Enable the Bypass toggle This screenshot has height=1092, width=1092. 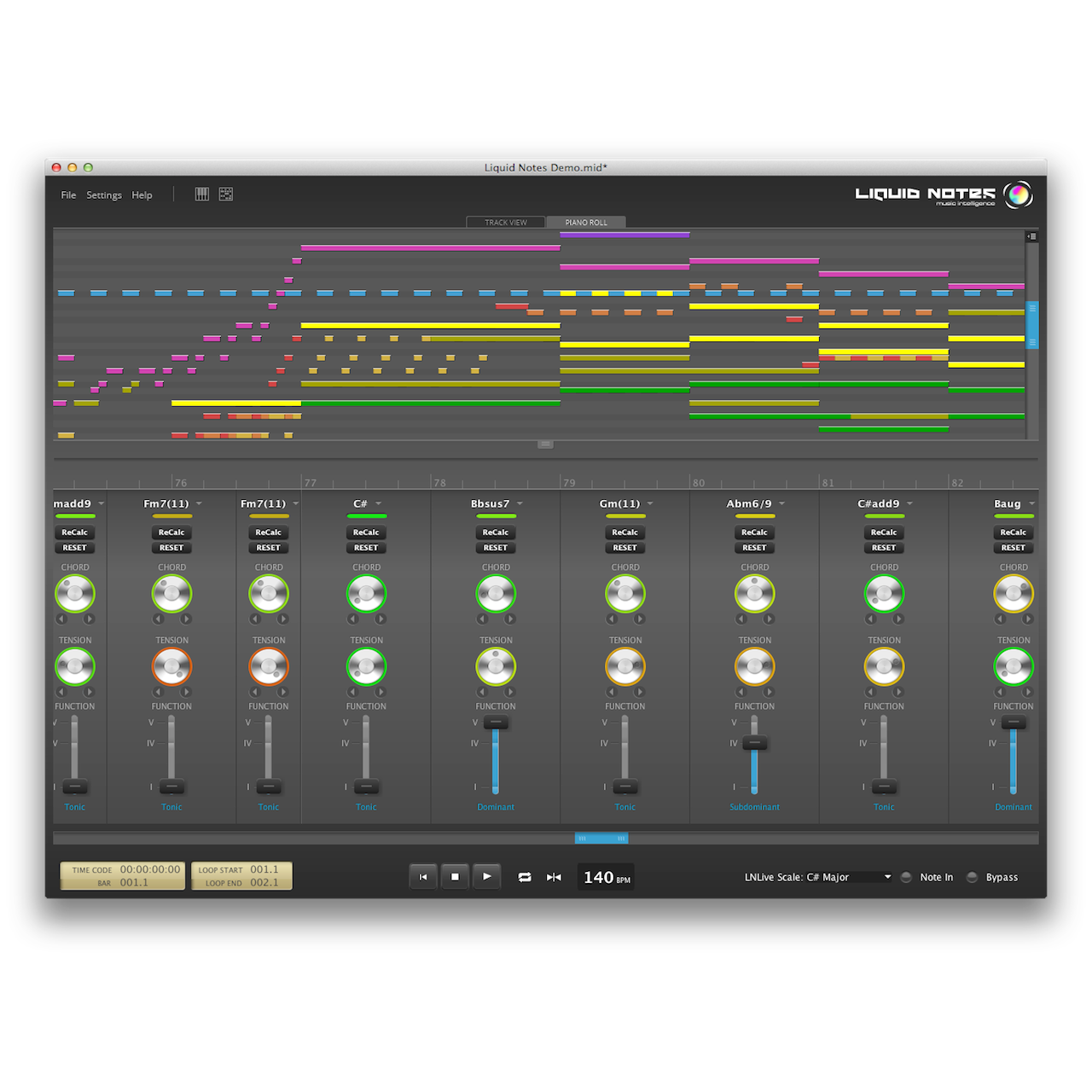pos(973,877)
